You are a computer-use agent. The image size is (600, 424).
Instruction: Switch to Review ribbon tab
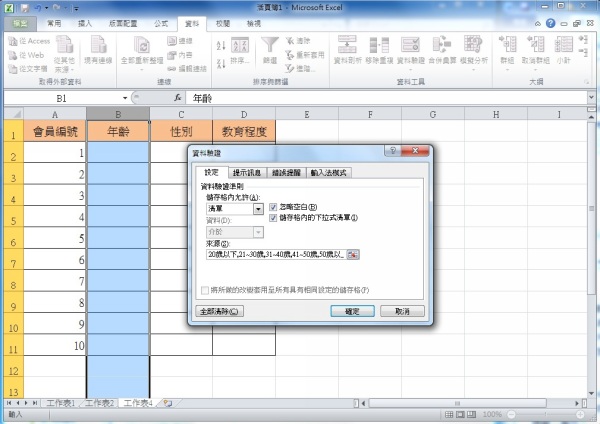pyautogui.click(x=223, y=24)
